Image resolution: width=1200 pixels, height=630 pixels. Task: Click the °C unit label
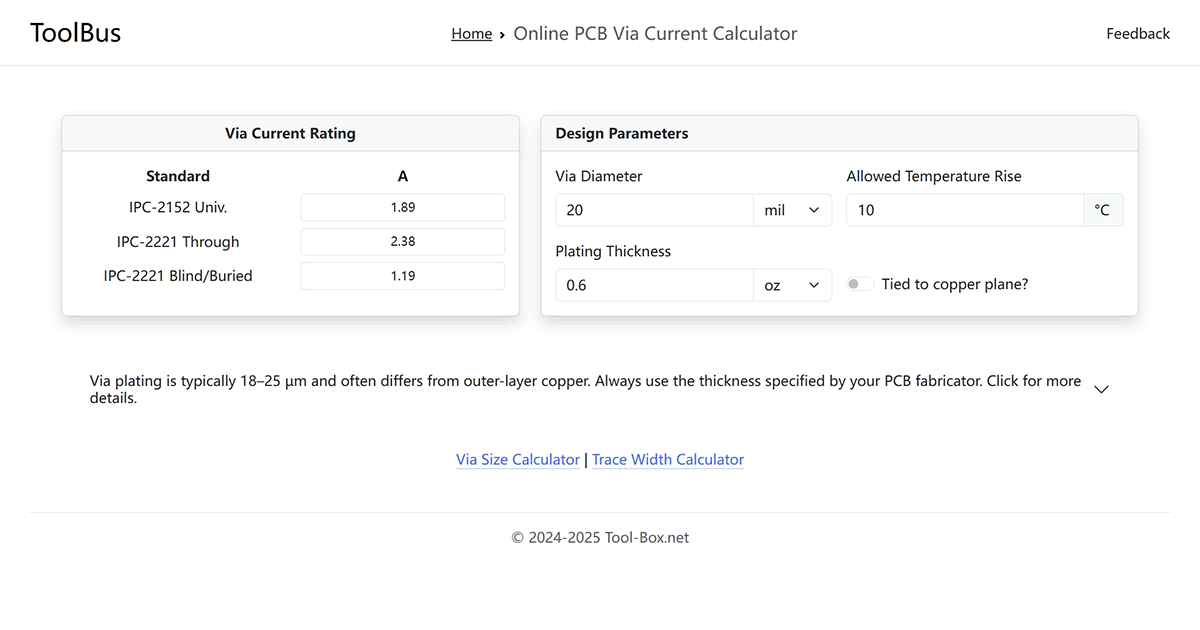point(1103,210)
